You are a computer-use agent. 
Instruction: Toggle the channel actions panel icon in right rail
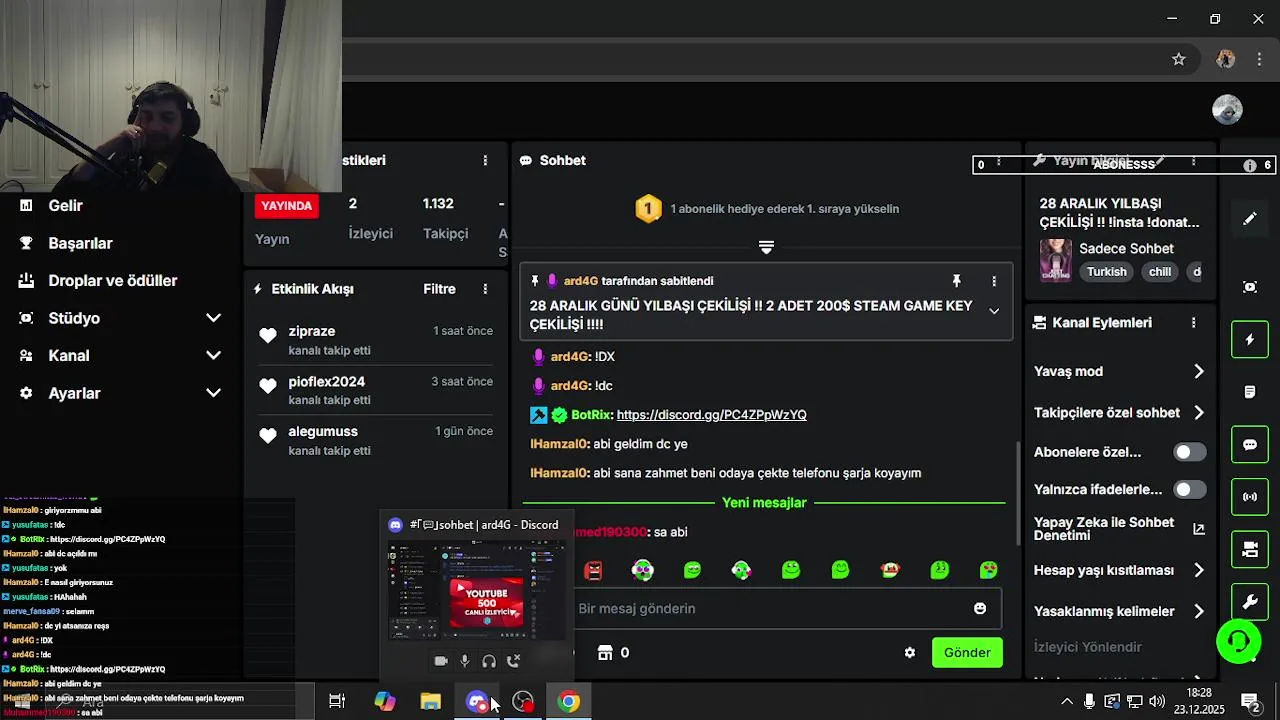[1249, 549]
